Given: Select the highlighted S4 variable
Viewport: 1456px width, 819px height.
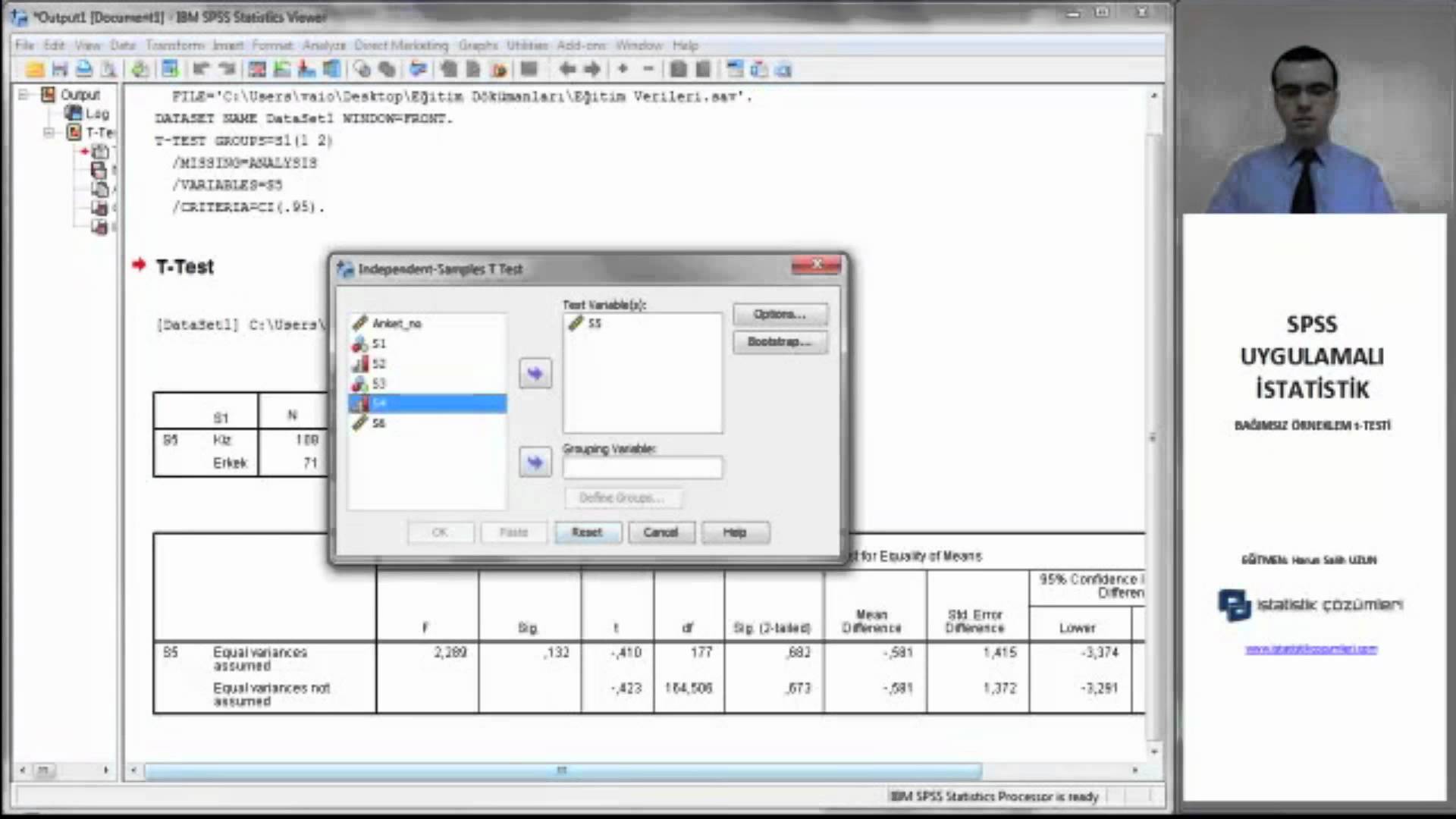Looking at the screenshot, I should 427,403.
